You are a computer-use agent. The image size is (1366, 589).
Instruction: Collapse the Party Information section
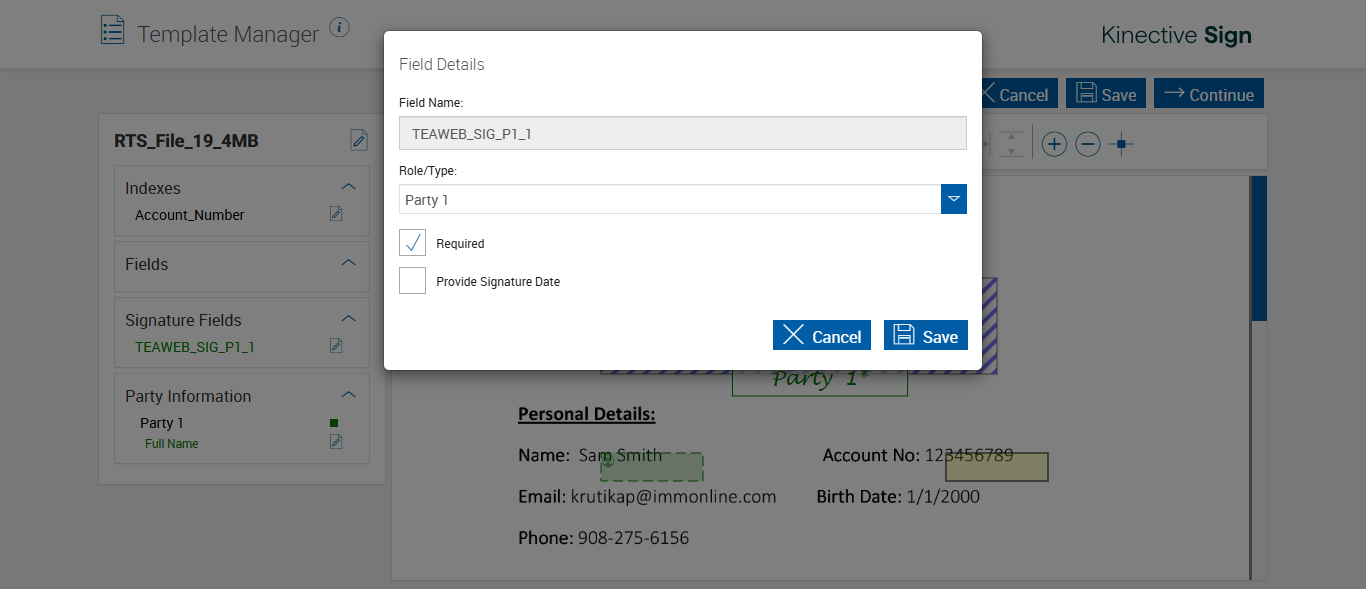(x=348, y=395)
